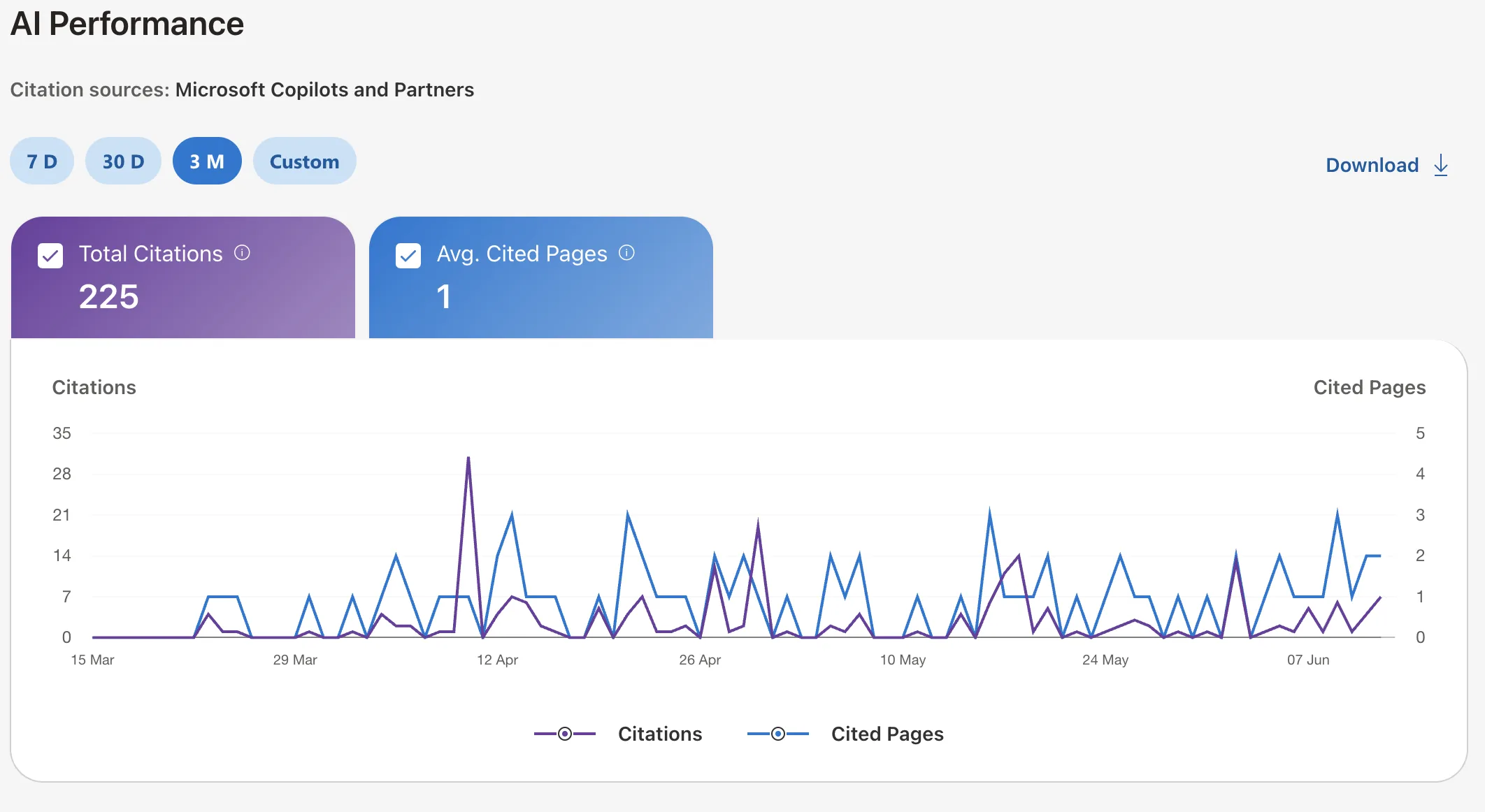Open info icon beside Avg. Cited Pages
The height and width of the screenshot is (812, 1485).
(x=627, y=253)
